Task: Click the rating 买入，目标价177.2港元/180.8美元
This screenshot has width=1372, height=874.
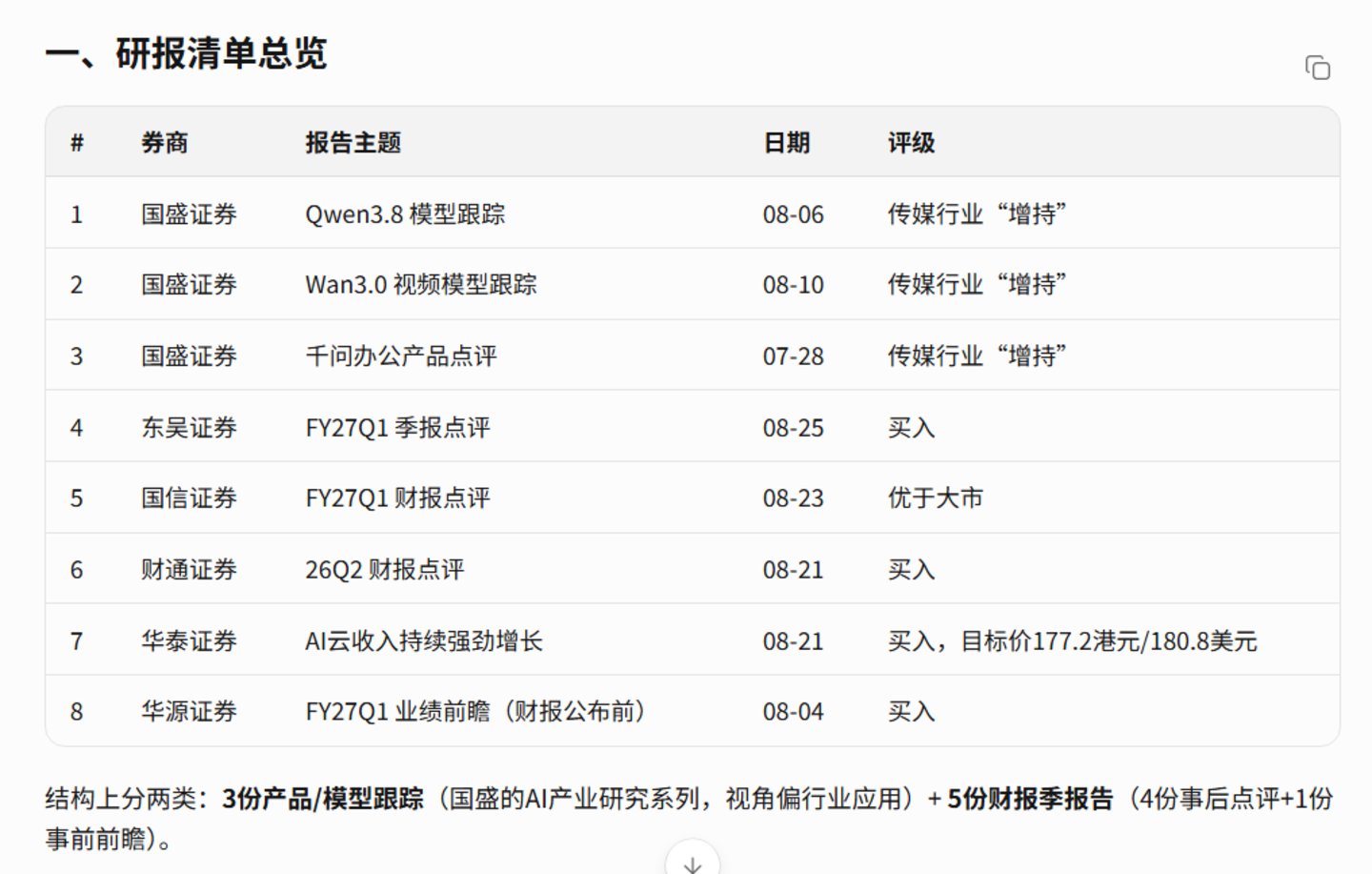Action: (1072, 641)
